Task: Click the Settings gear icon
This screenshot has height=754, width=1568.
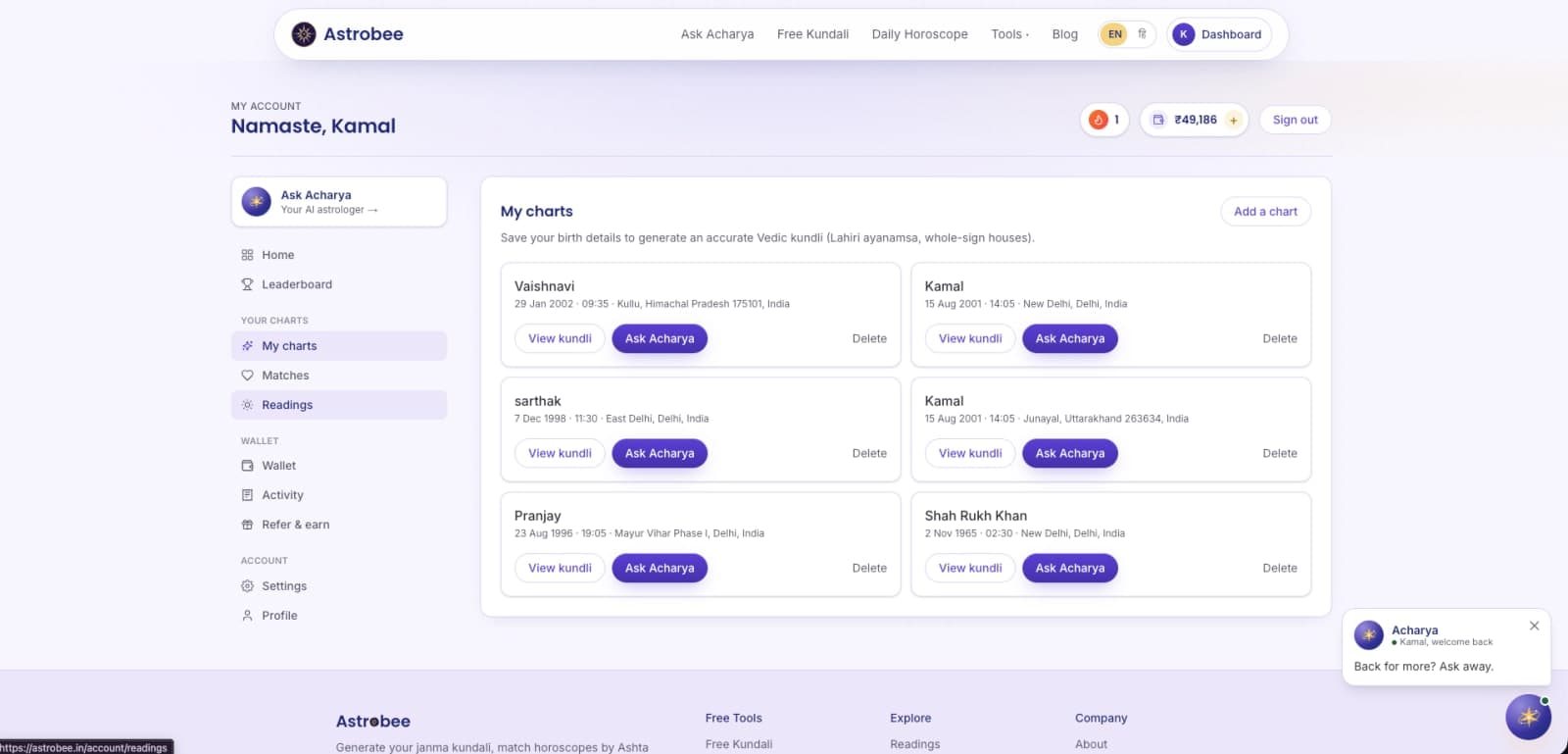Action: coord(247,586)
